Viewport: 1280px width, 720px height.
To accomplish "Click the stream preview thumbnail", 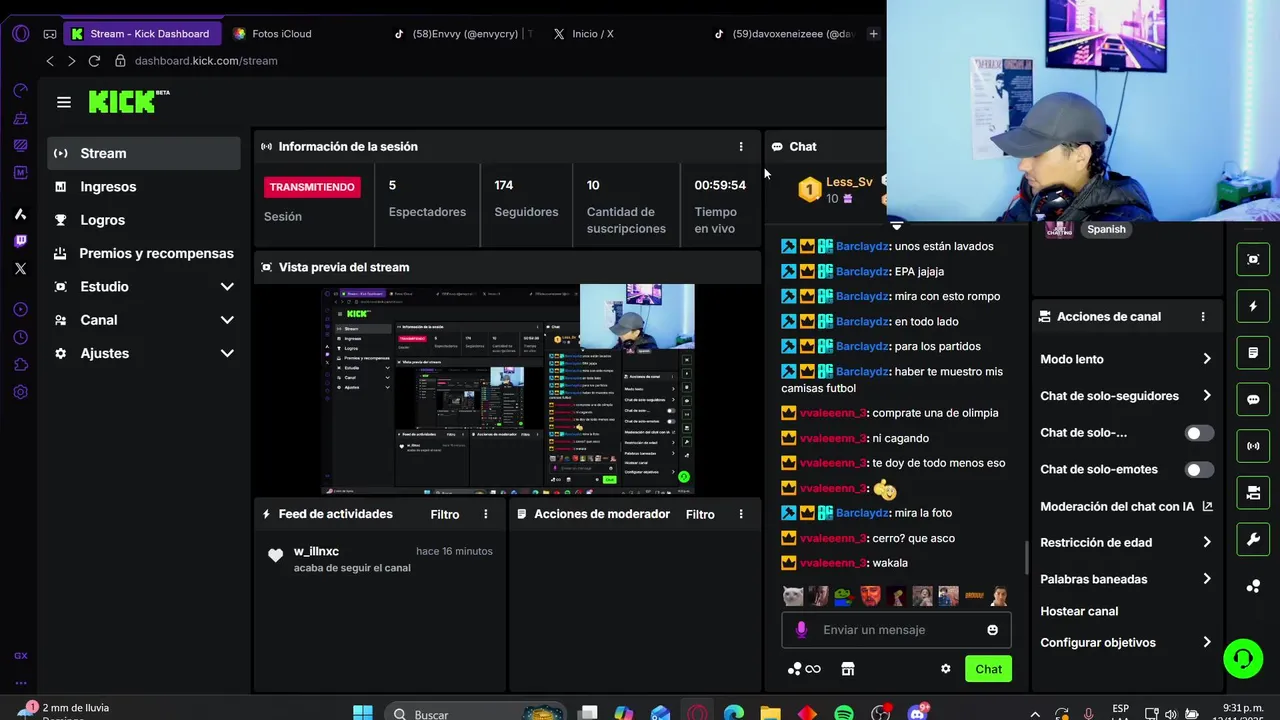I will [x=508, y=389].
